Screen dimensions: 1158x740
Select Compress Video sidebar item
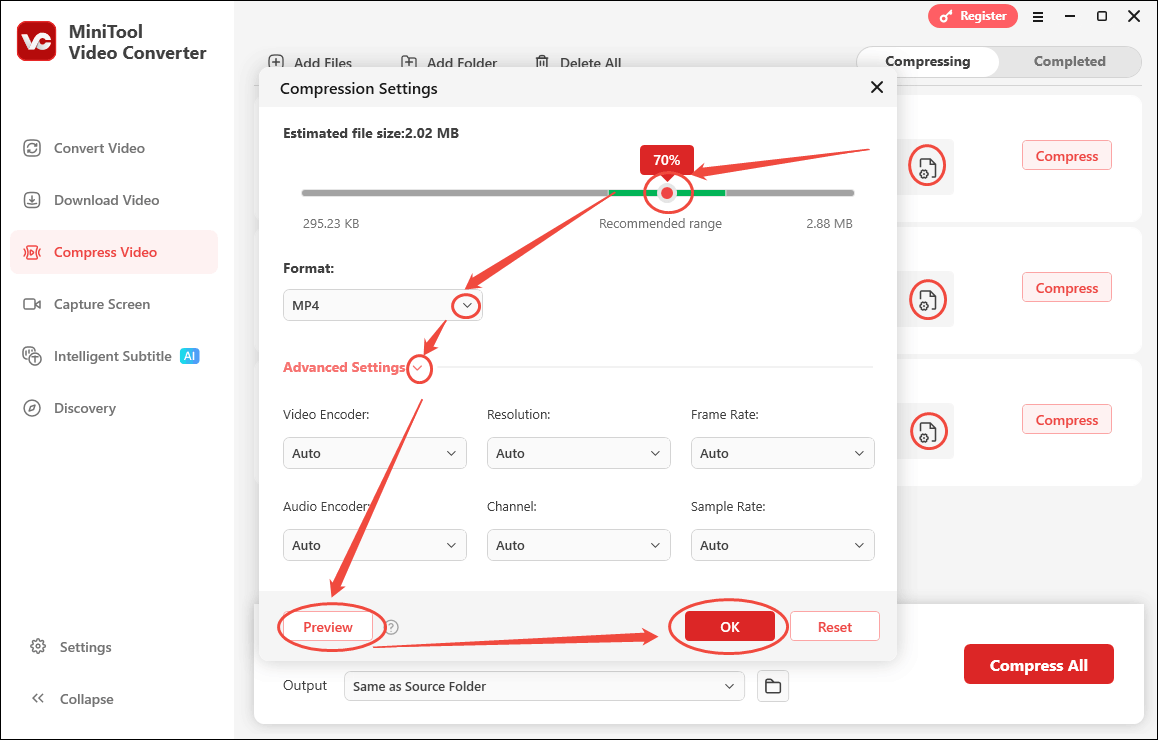pyautogui.click(x=114, y=252)
